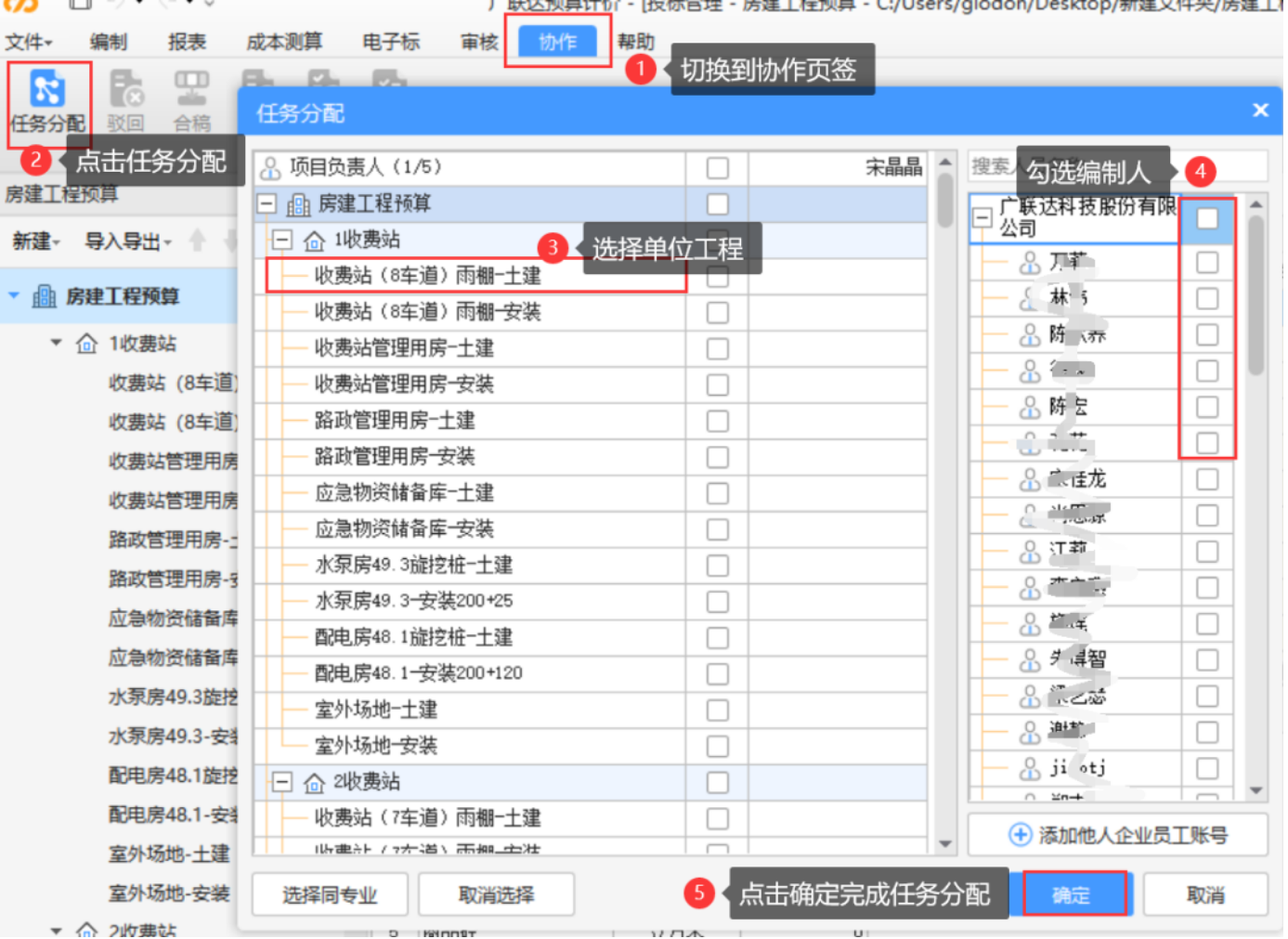Open the 电子标 tab

(391, 42)
